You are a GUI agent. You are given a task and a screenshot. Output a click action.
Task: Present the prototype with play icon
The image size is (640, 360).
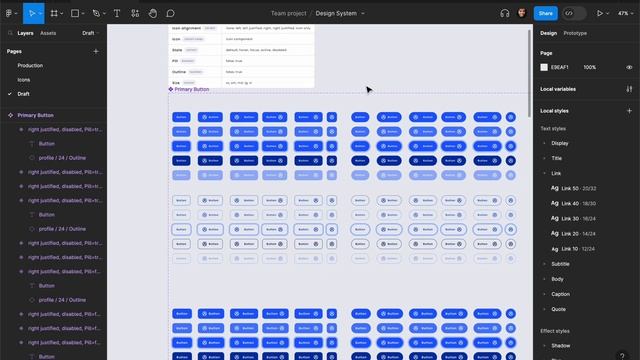click(599, 13)
